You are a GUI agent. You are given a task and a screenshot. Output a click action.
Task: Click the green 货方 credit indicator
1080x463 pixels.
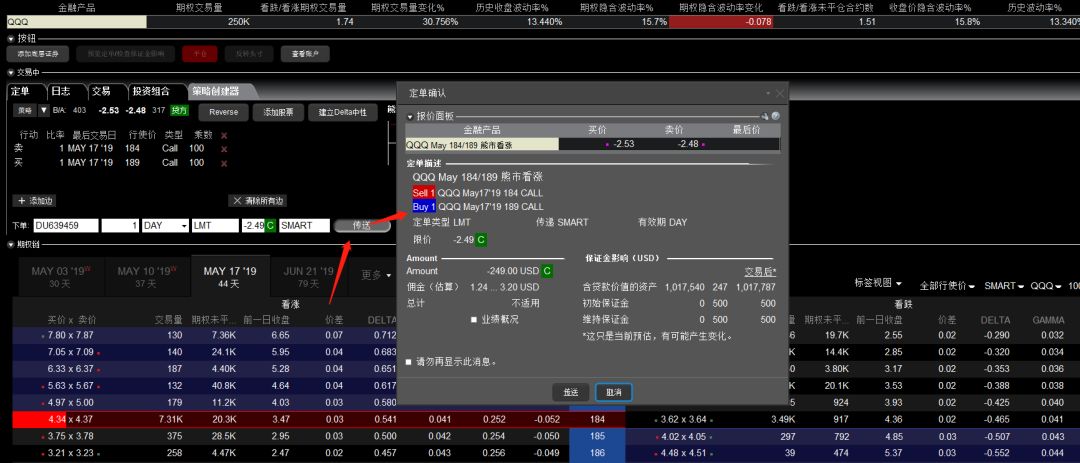tap(179, 110)
